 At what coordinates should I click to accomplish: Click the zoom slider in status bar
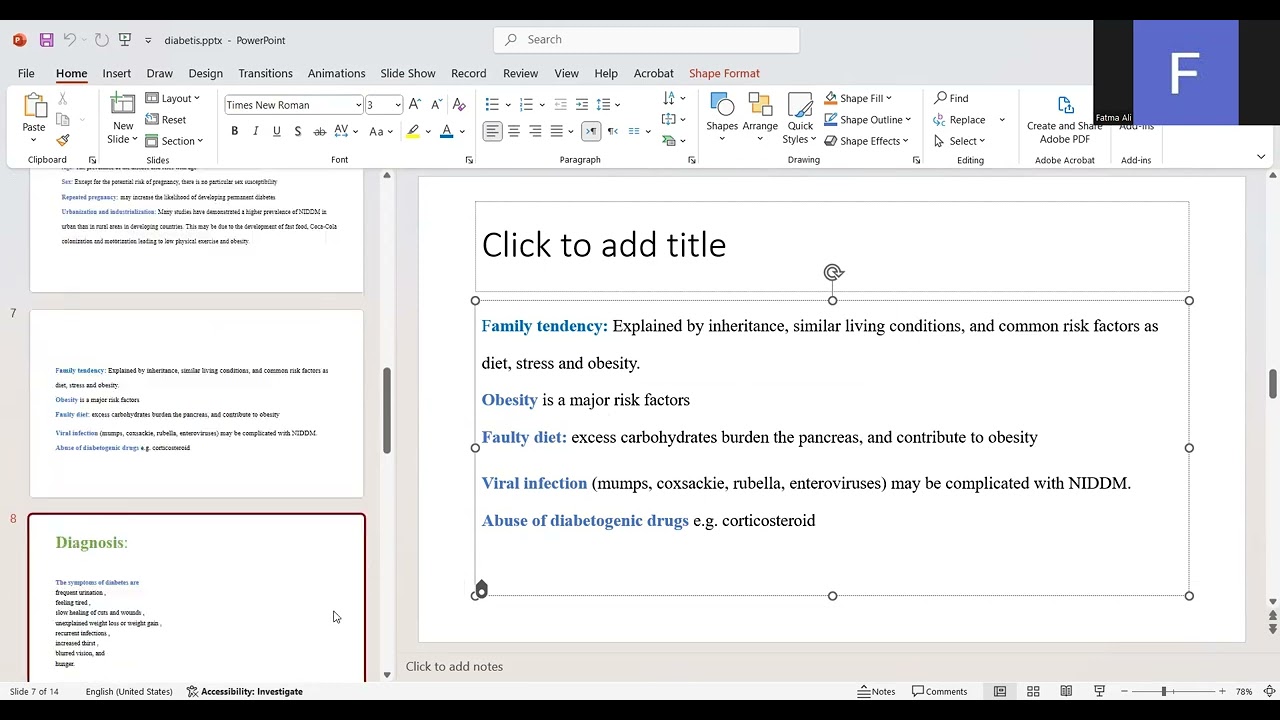(1164, 691)
